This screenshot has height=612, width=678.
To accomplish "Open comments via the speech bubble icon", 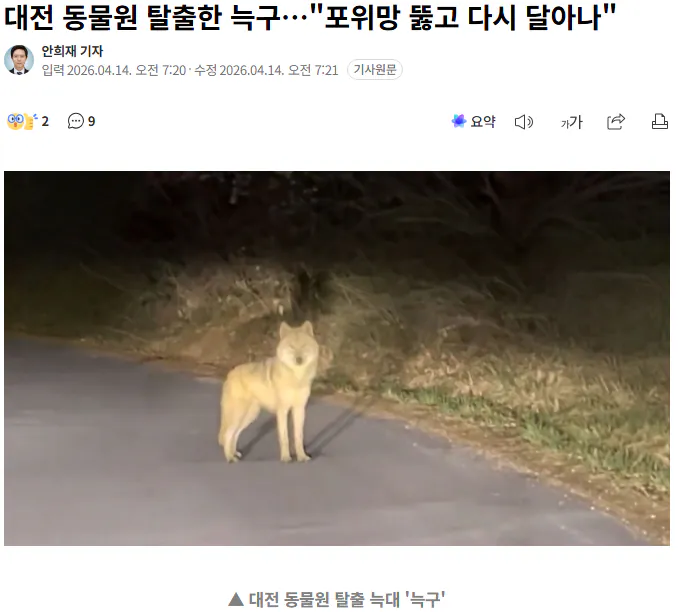I will point(76,121).
